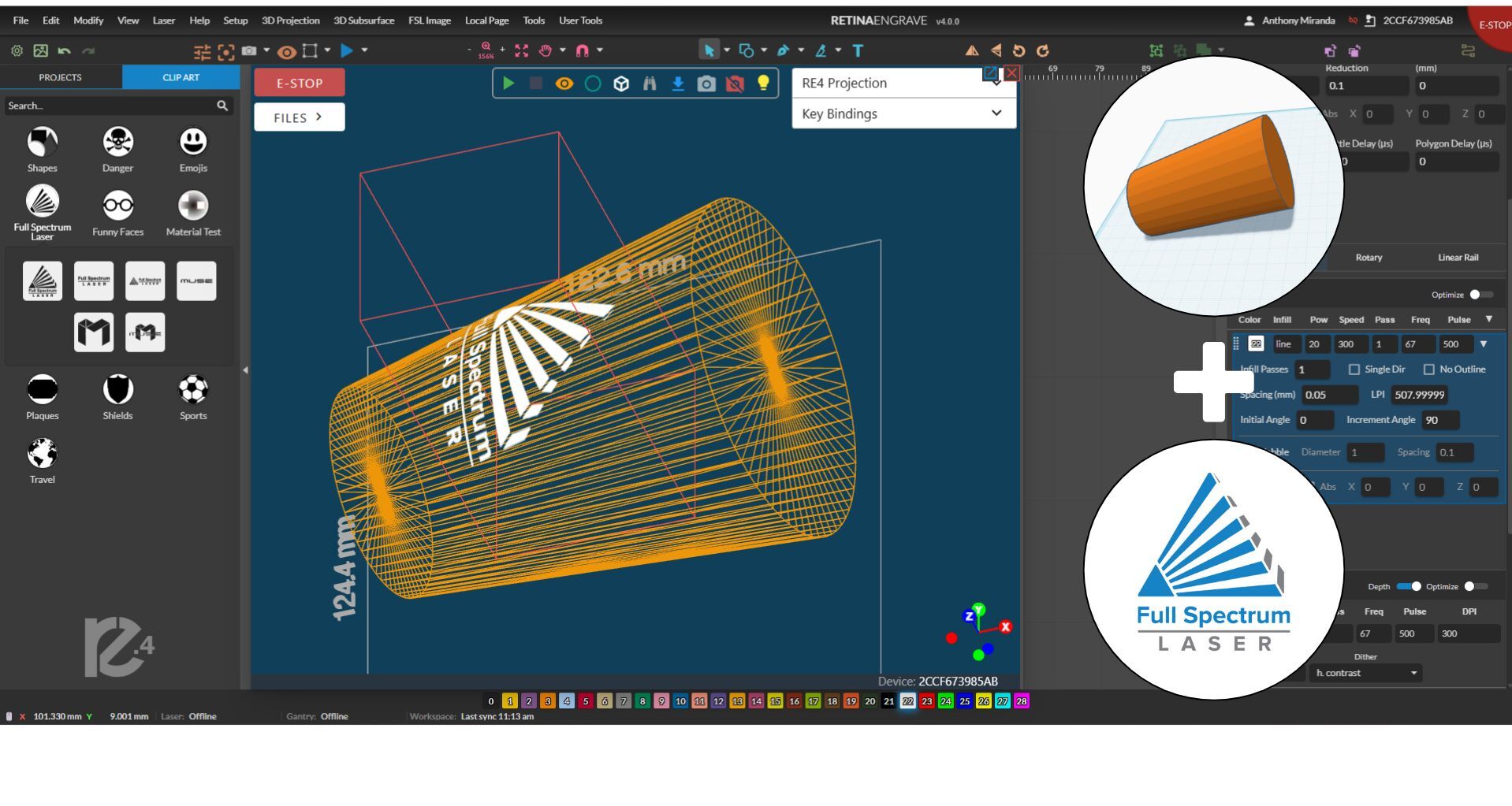Click the 3D cube view icon
Viewport: 1512px width, 806px height.
pos(621,83)
